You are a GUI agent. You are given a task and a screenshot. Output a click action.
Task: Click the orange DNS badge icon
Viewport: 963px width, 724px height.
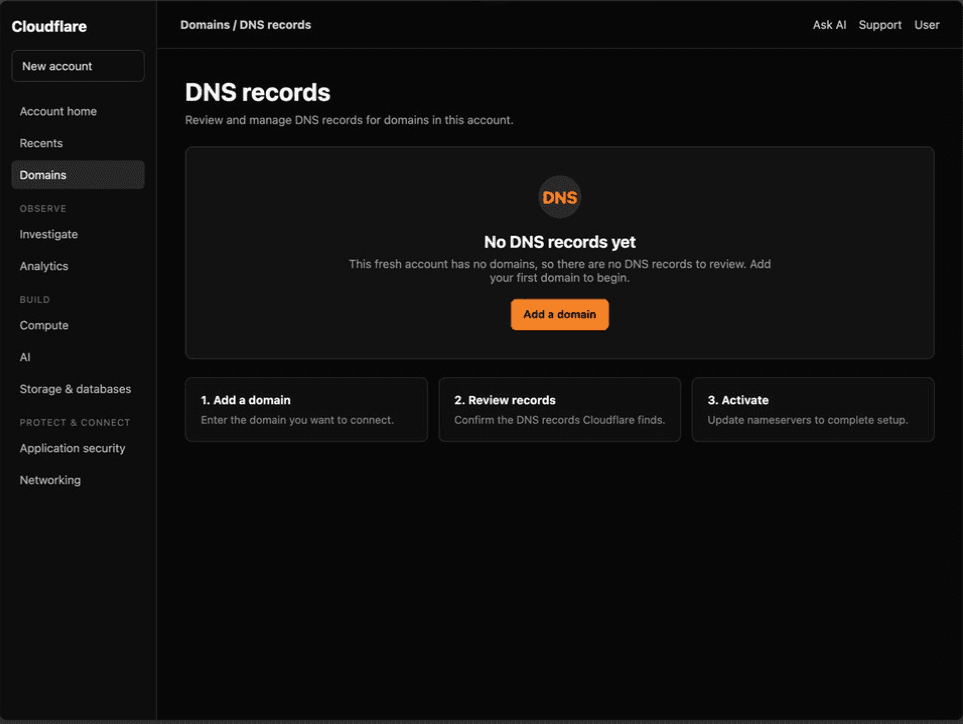tap(559, 197)
